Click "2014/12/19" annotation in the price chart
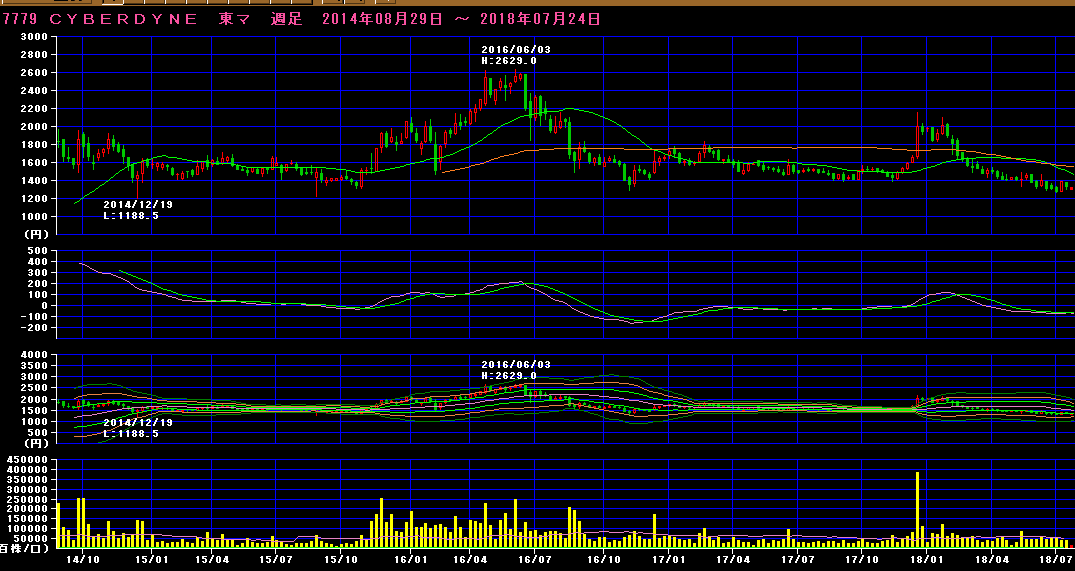Viewport: 1075px width, 571px height. pos(138,204)
